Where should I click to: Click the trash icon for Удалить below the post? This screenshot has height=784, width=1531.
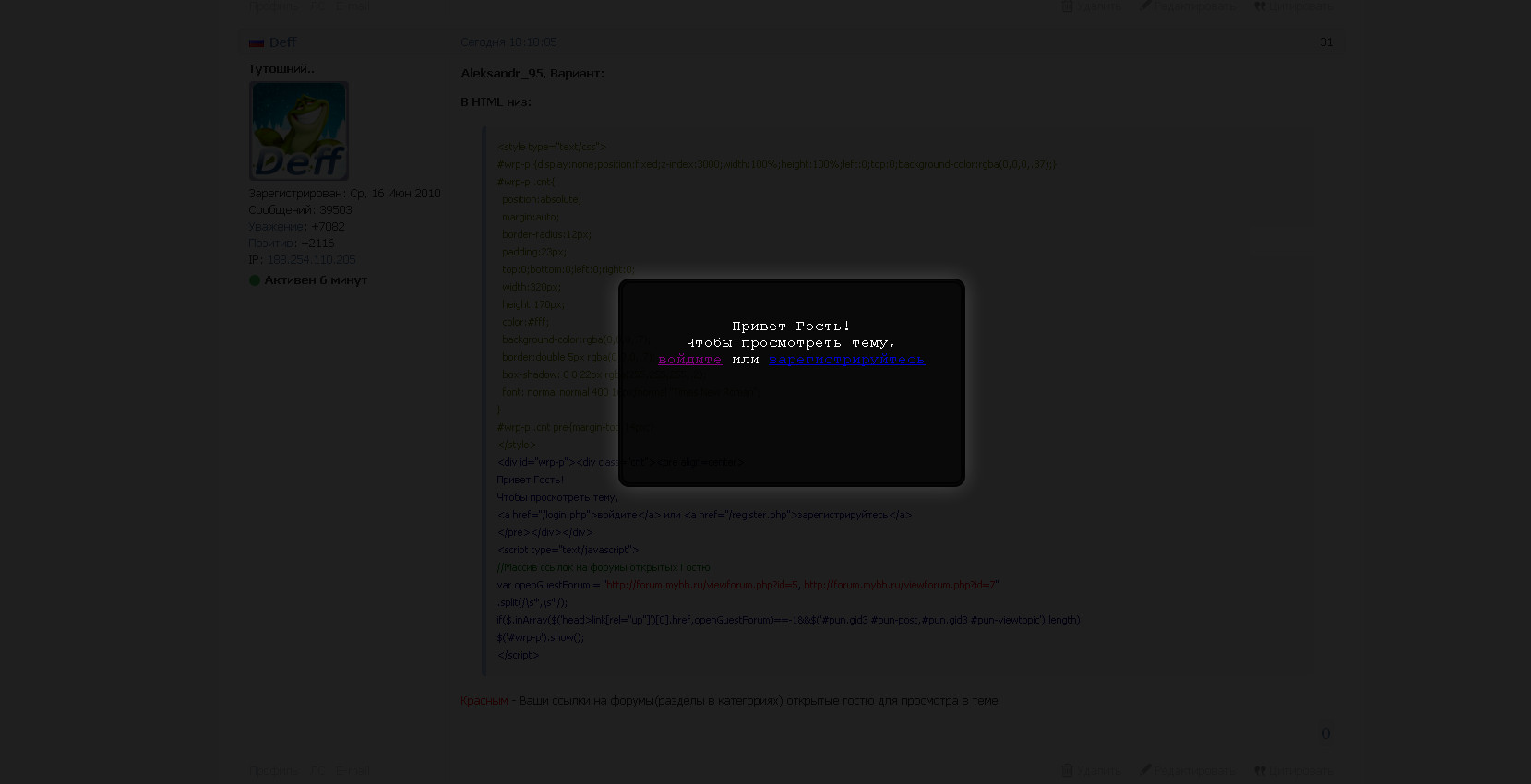(x=1067, y=770)
